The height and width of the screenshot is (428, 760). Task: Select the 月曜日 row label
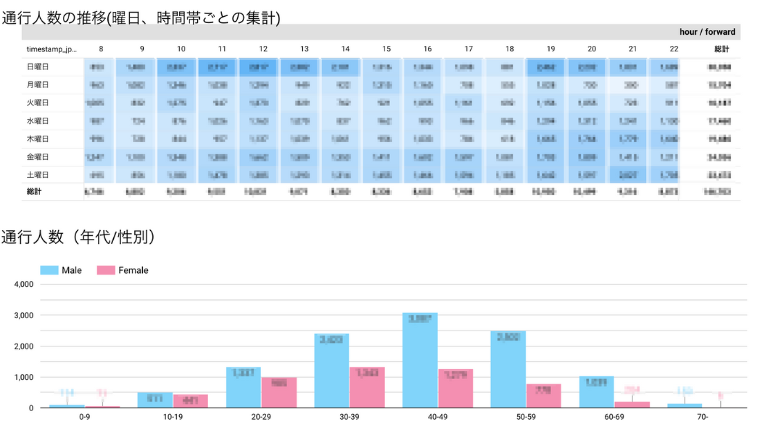(38, 85)
